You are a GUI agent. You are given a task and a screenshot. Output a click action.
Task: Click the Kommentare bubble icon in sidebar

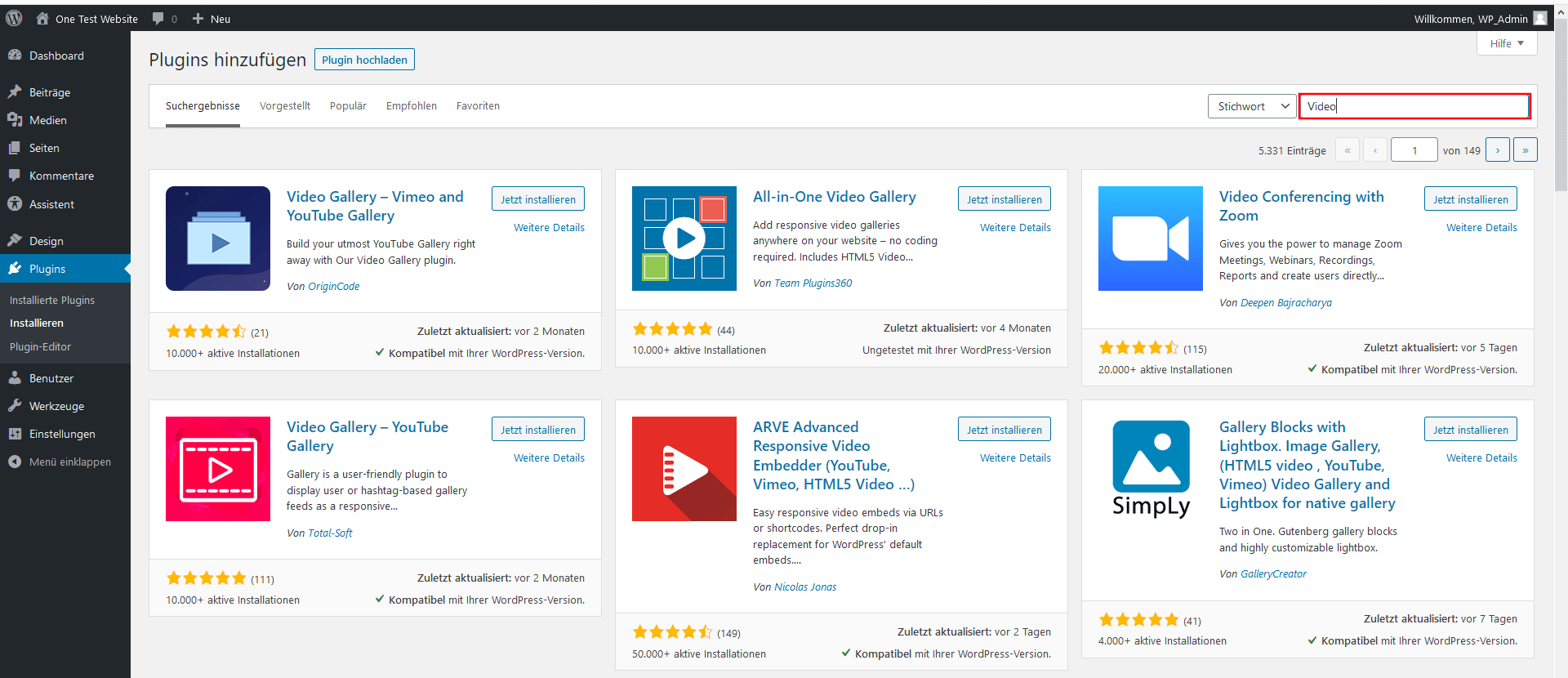15,176
